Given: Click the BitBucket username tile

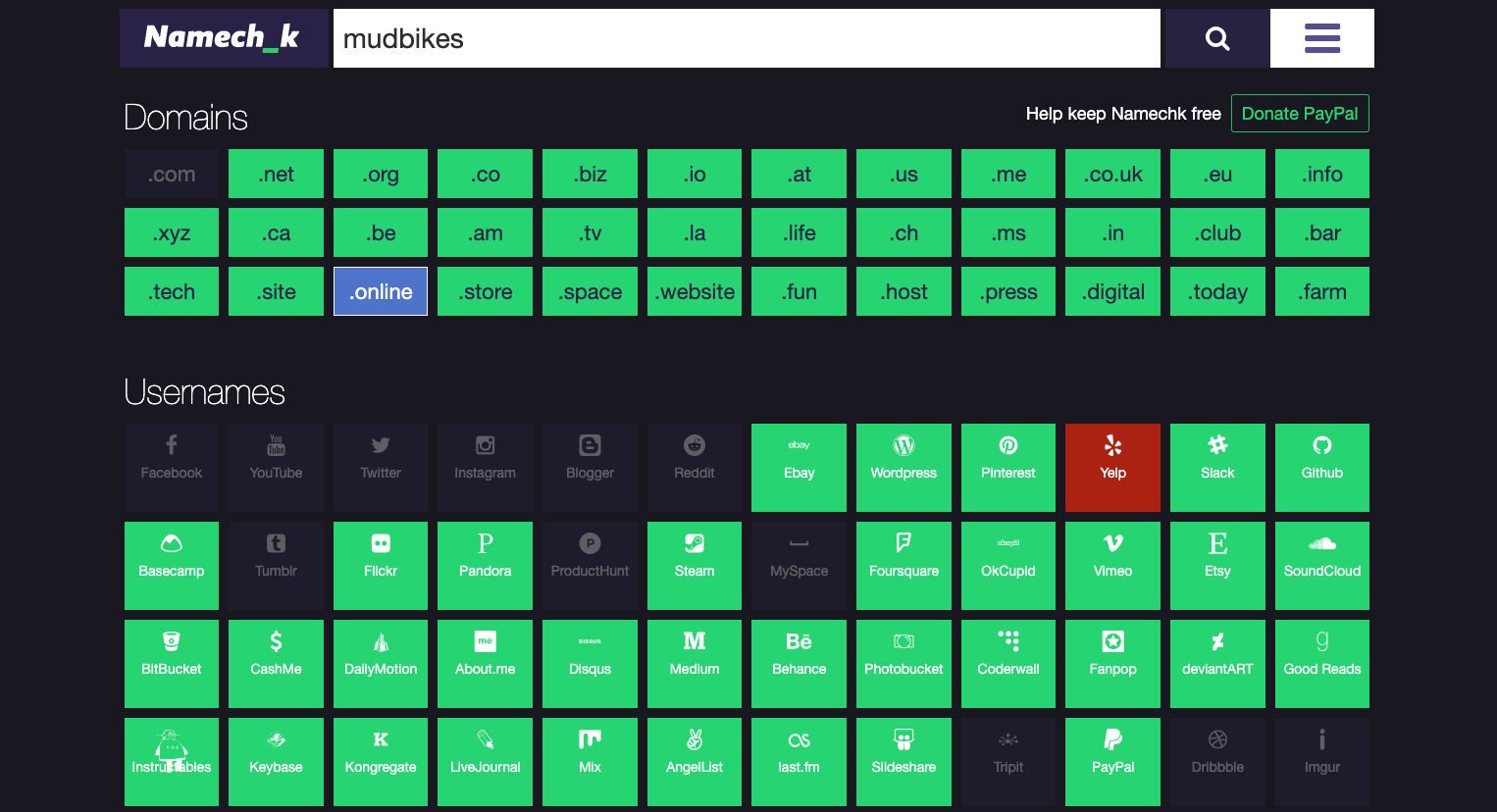Looking at the screenshot, I should [172, 664].
